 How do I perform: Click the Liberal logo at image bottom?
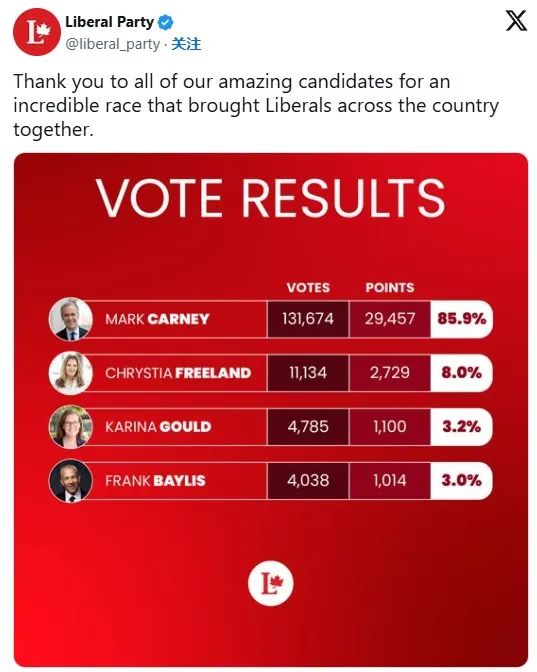coord(271,583)
